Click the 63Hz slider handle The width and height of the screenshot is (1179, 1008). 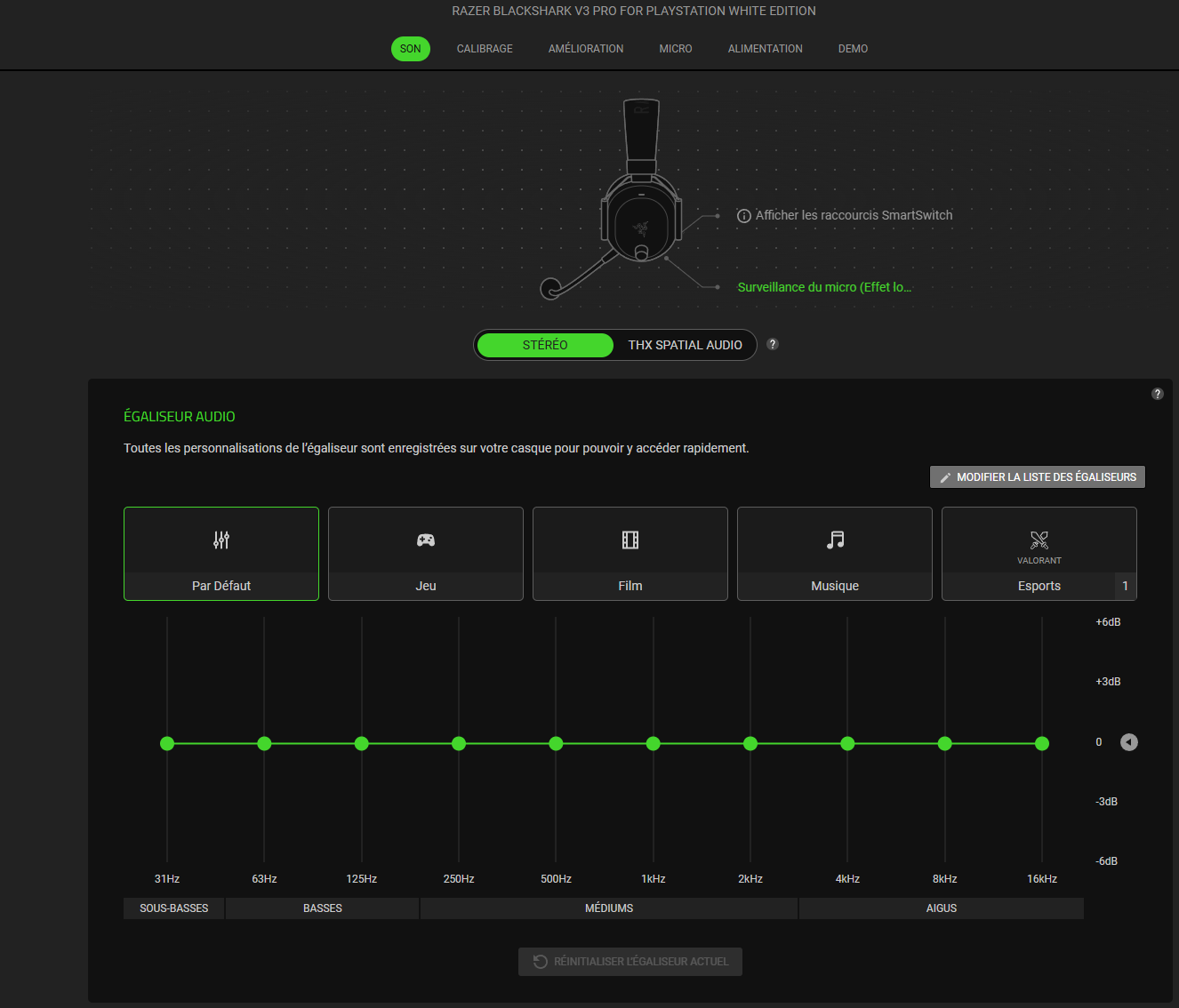pyautogui.click(x=264, y=743)
